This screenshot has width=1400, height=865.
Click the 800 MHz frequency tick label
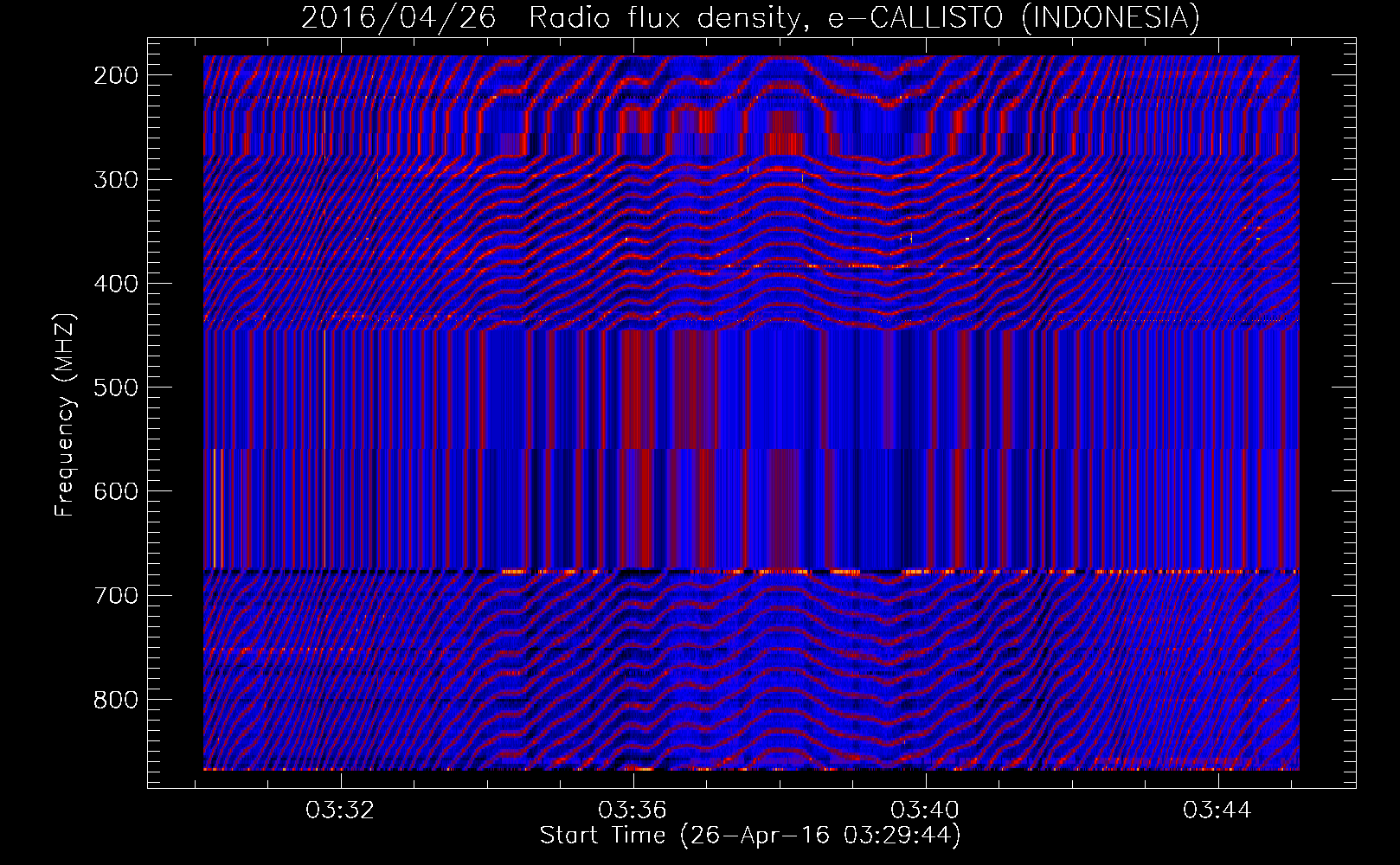click(116, 700)
